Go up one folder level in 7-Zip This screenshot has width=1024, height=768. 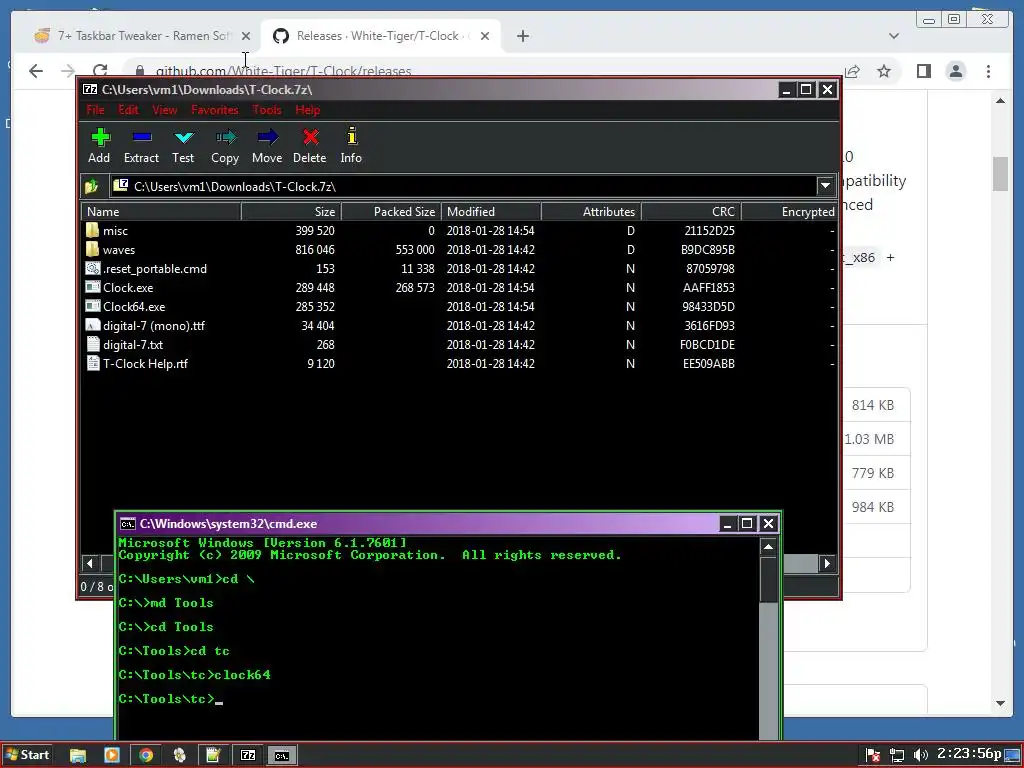click(x=91, y=187)
